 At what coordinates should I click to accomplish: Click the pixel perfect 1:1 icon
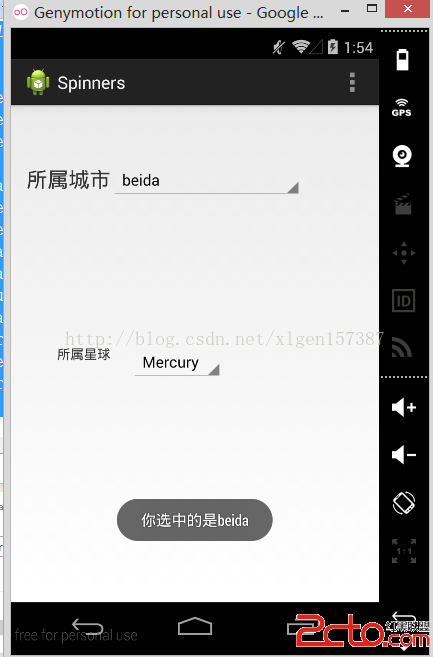pos(404,551)
